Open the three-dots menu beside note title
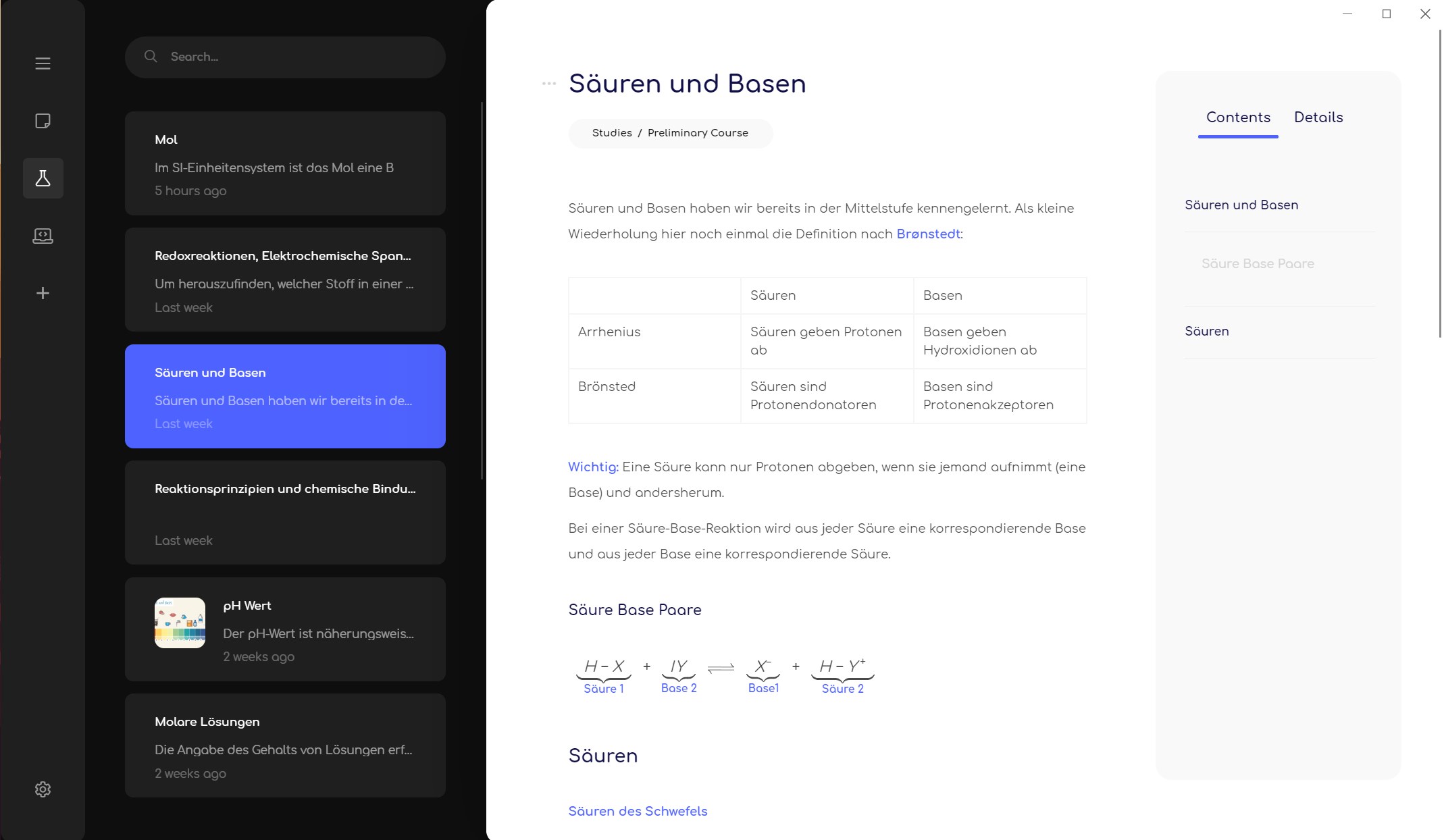 (549, 84)
